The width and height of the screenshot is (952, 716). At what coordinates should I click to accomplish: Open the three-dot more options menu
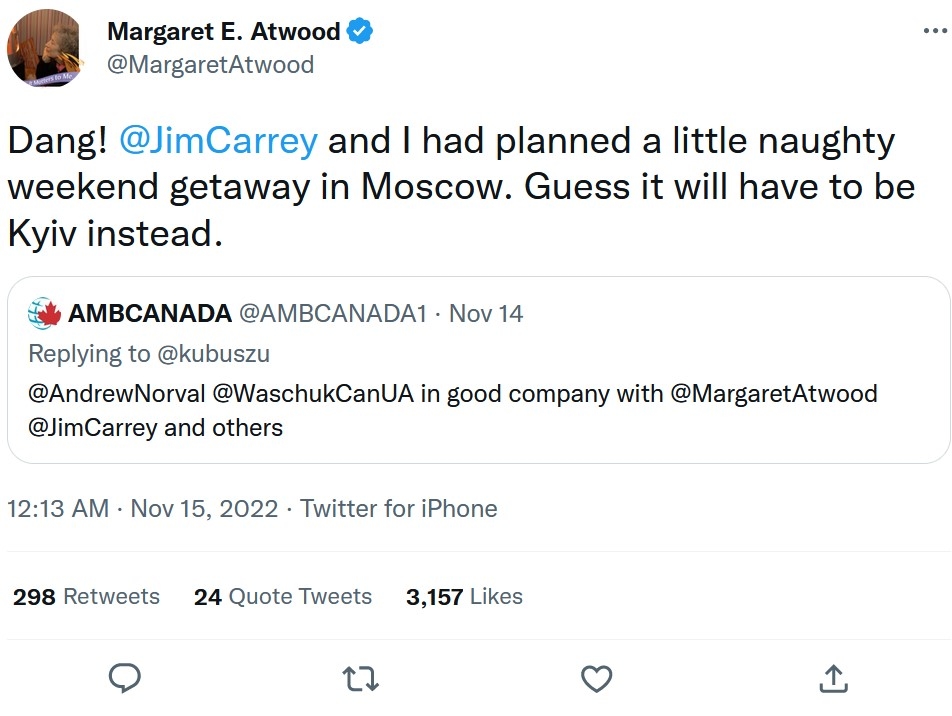click(x=933, y=31)
